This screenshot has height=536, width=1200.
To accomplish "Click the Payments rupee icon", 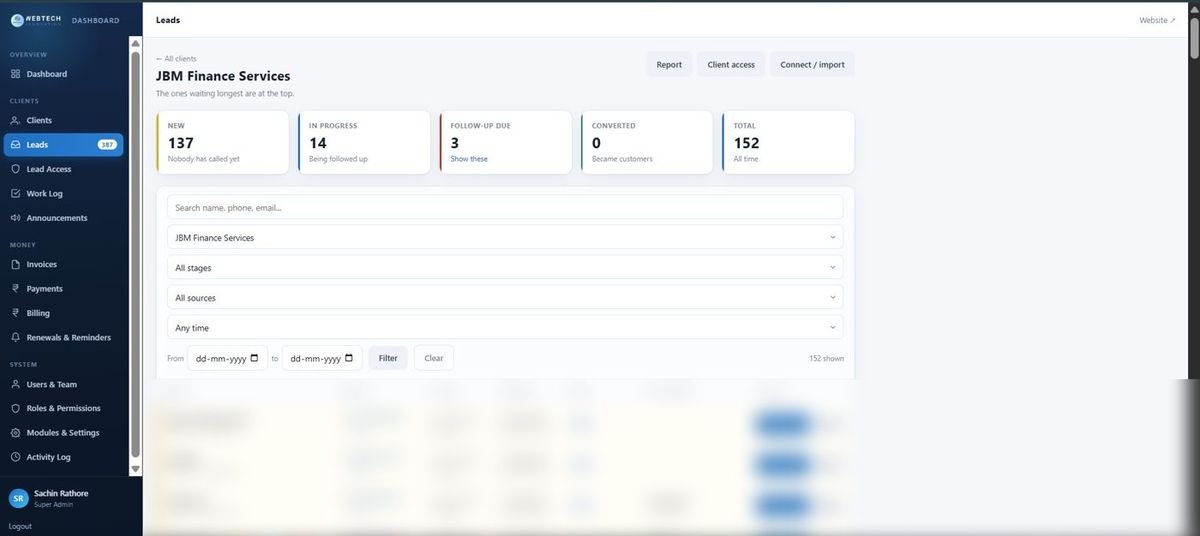I will pyautogui.click(x=15, y=289).
